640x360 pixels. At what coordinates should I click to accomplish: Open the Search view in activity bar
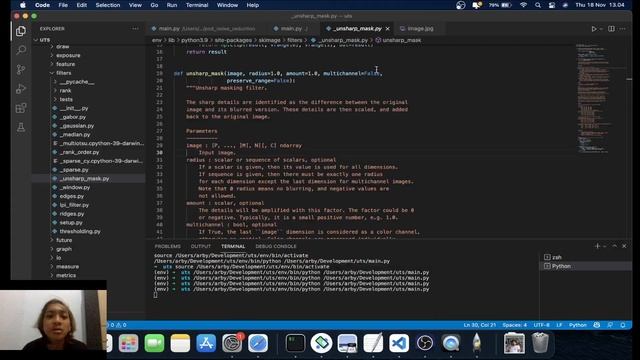click(21, 50)
